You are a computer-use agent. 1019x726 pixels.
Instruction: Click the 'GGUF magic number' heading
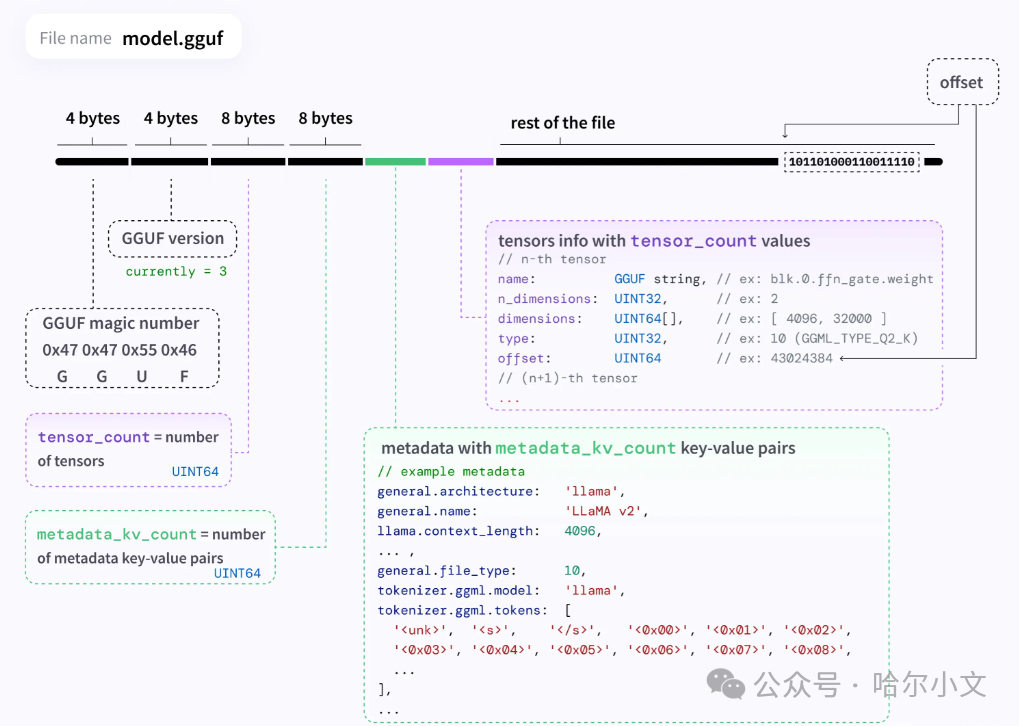(121, 324)
